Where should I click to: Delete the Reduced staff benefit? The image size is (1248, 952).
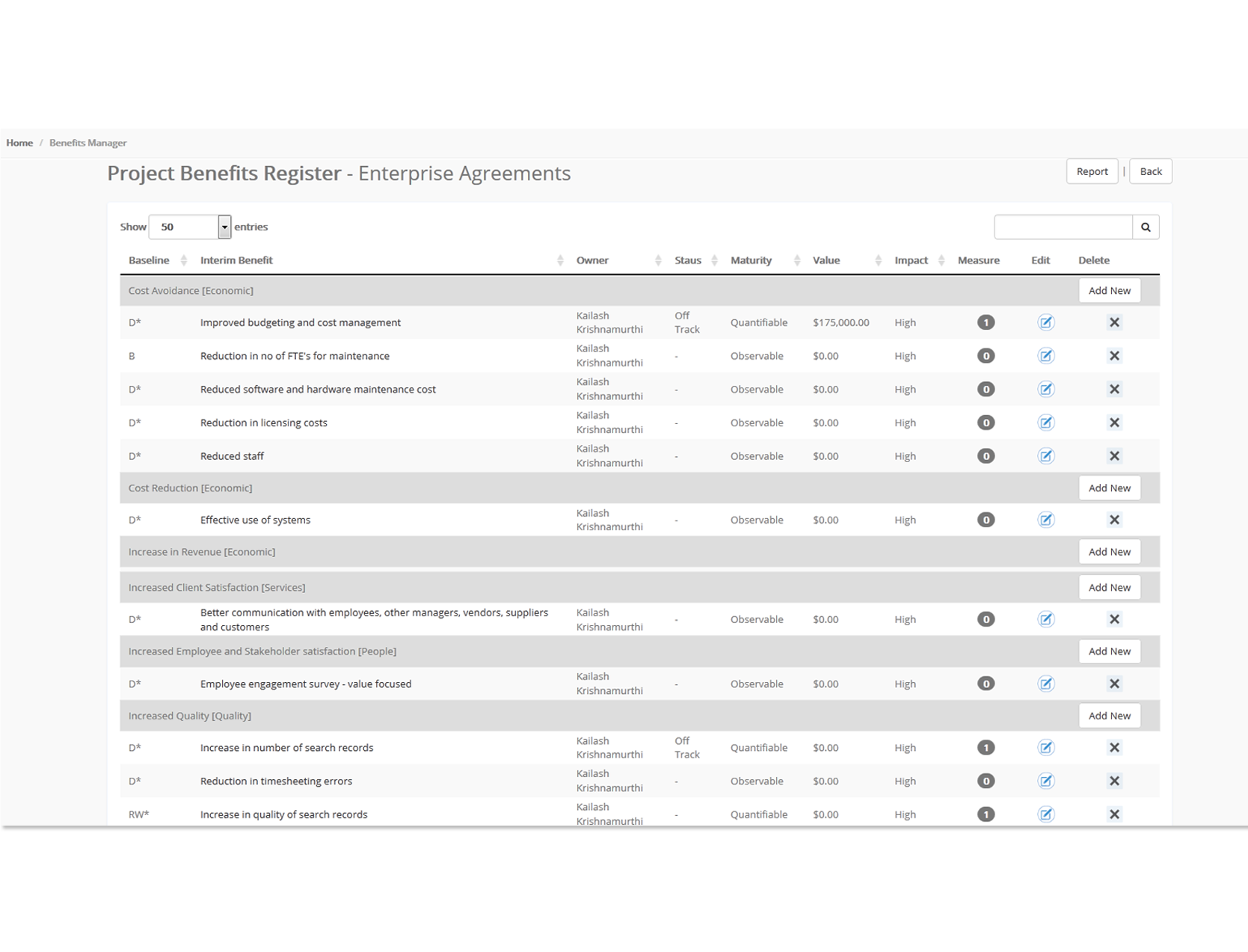pos(1114,456)
